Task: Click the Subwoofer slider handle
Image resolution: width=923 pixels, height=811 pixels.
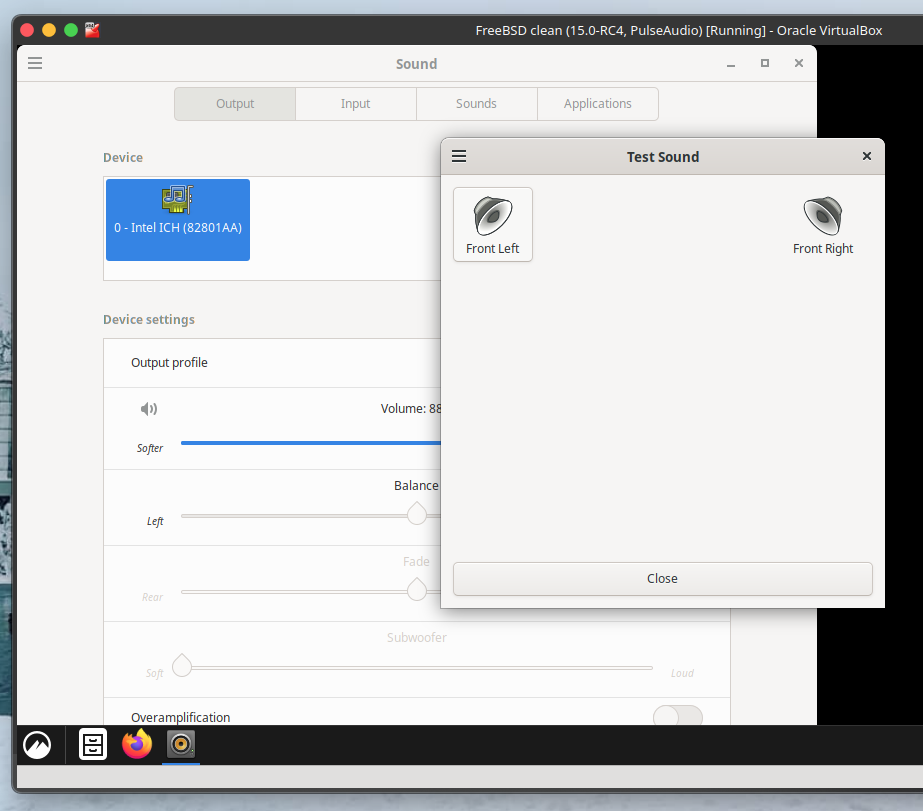Action: (182, 665)
